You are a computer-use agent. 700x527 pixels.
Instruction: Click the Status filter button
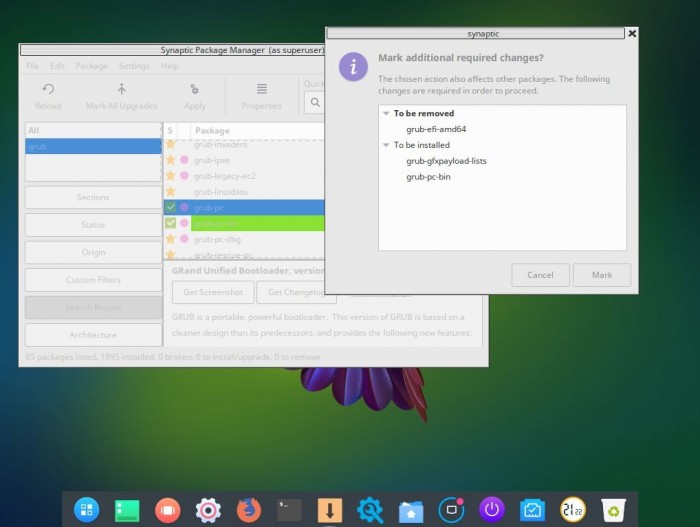93,225
